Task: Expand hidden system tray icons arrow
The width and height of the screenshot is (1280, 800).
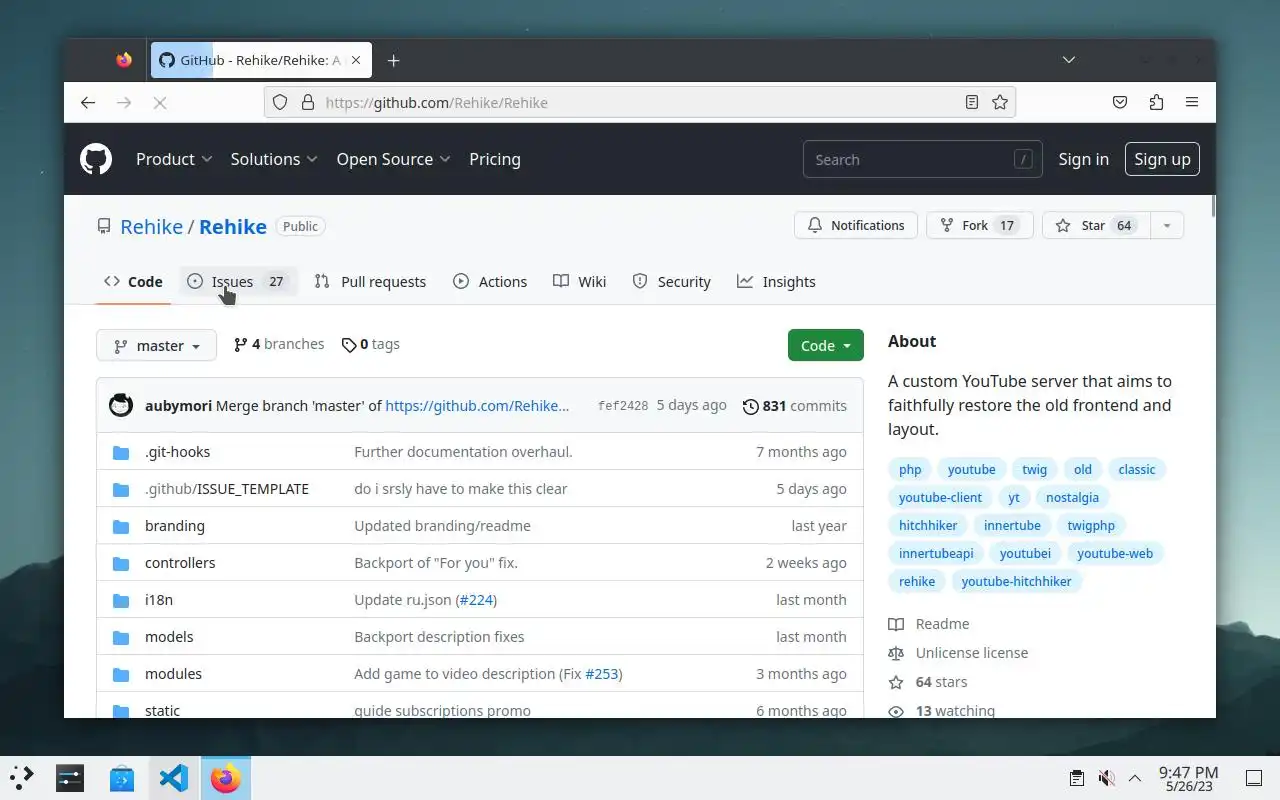Action: click(1135, 778)
